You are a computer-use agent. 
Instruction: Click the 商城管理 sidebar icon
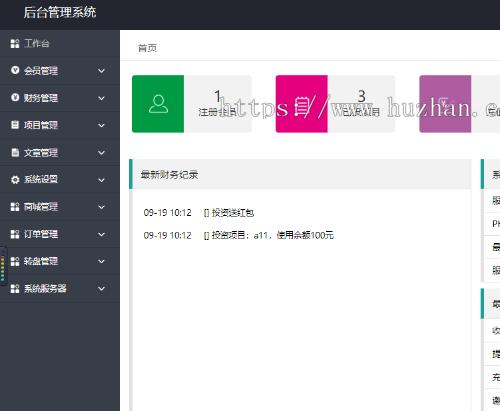point(15,207)
